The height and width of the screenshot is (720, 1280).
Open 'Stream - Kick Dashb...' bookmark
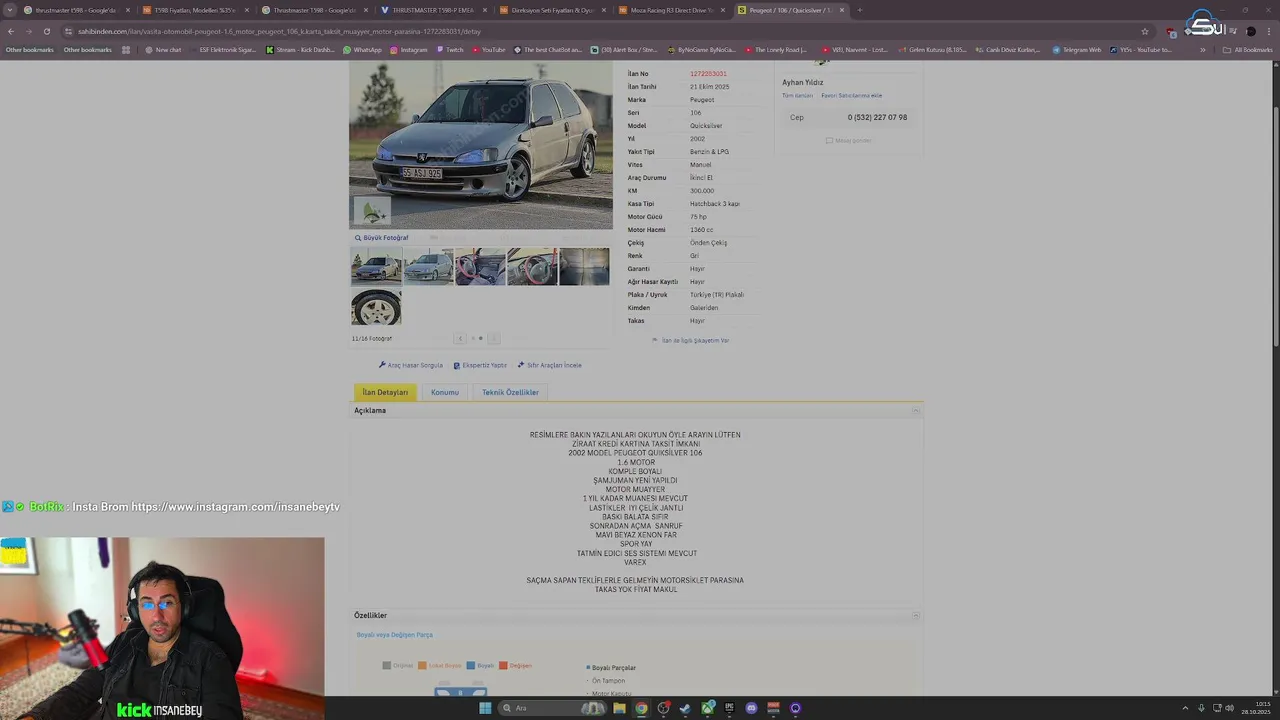pos(300,50)
